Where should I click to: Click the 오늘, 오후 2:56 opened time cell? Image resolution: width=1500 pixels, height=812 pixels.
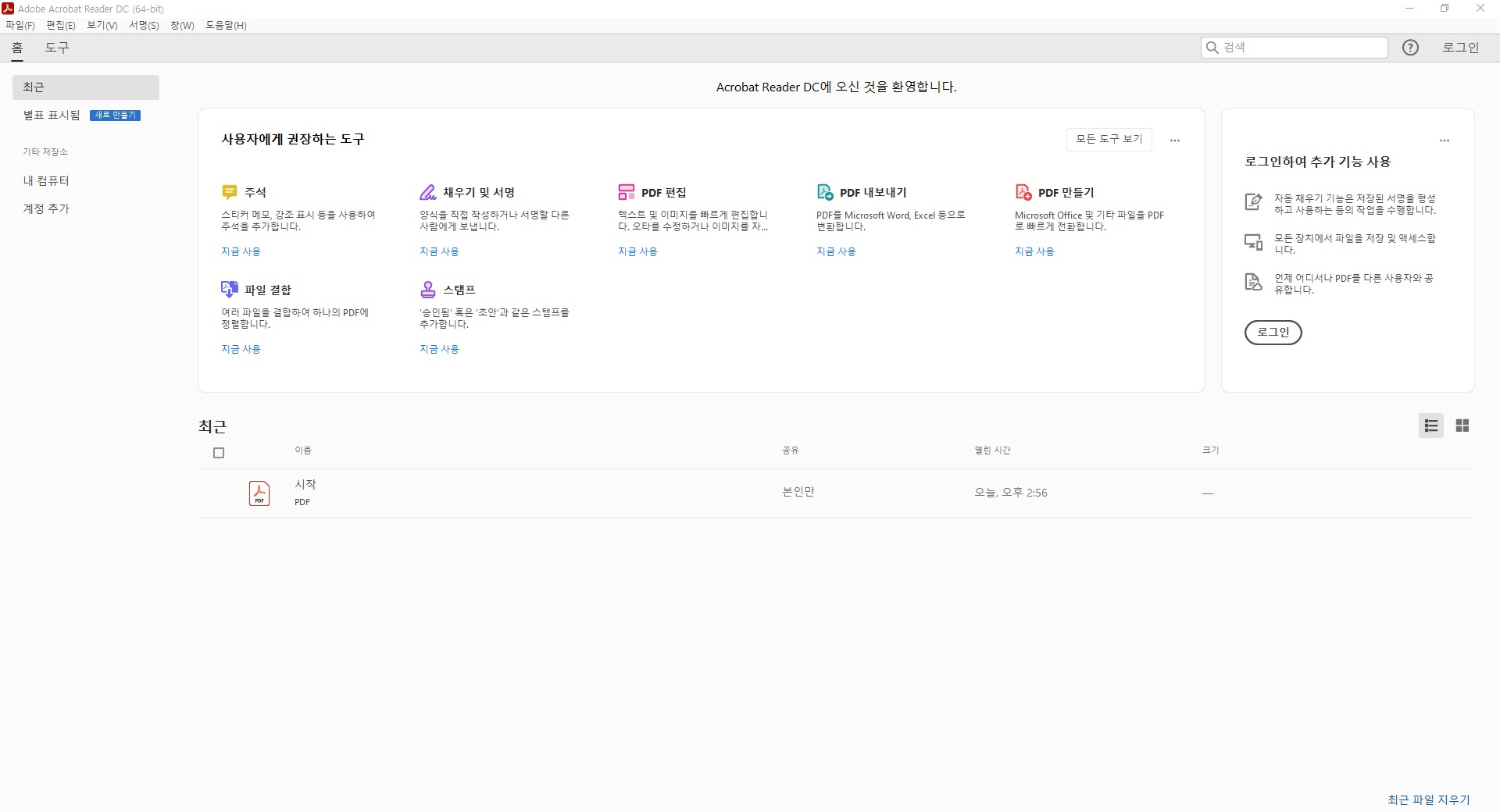[x=1011, y=493]
